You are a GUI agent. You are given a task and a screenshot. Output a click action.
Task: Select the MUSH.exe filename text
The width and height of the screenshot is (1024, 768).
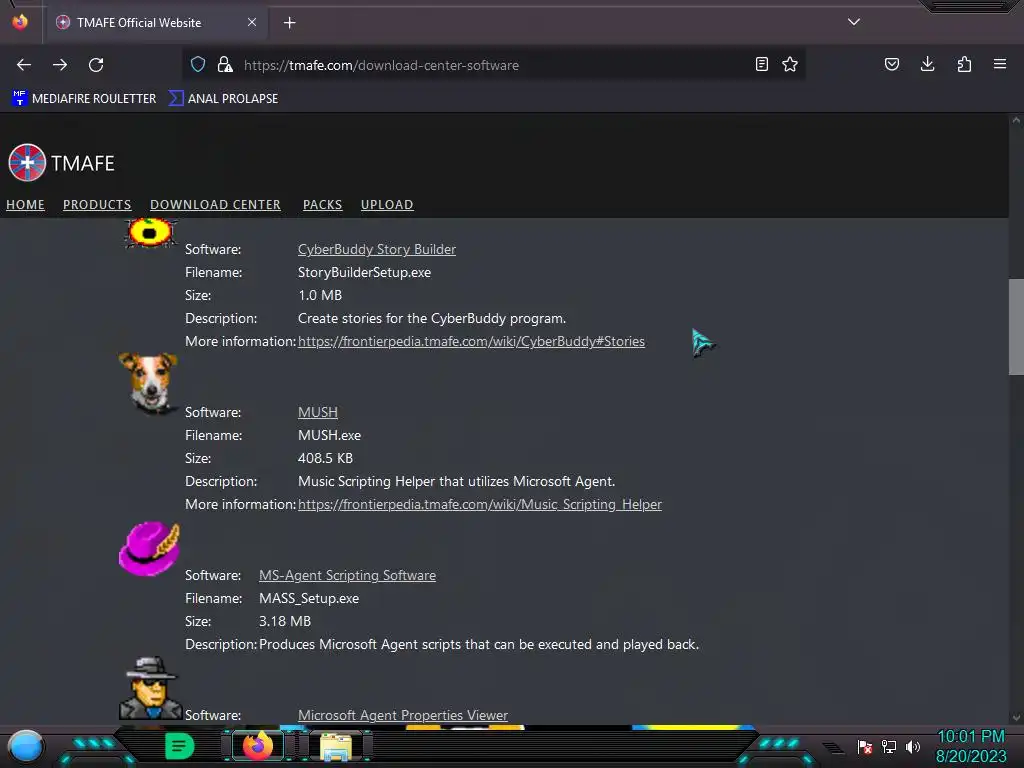pyautogui.click(x=329, y=435)
